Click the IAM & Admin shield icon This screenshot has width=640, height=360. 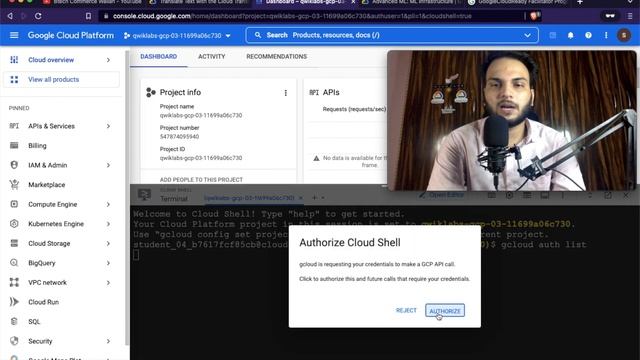click(14, 165)
